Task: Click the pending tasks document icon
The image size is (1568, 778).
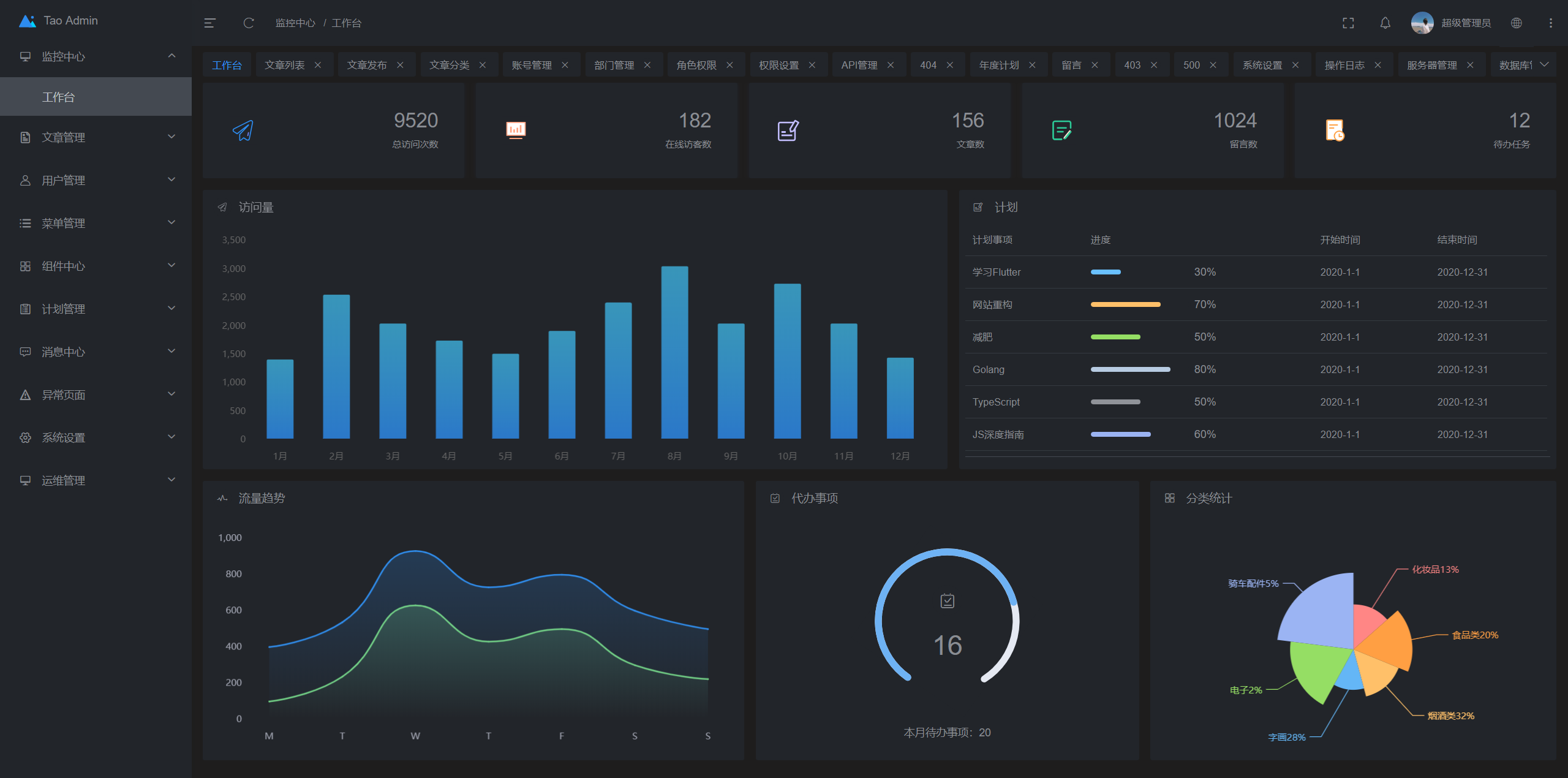Action: pos(1335,130)
